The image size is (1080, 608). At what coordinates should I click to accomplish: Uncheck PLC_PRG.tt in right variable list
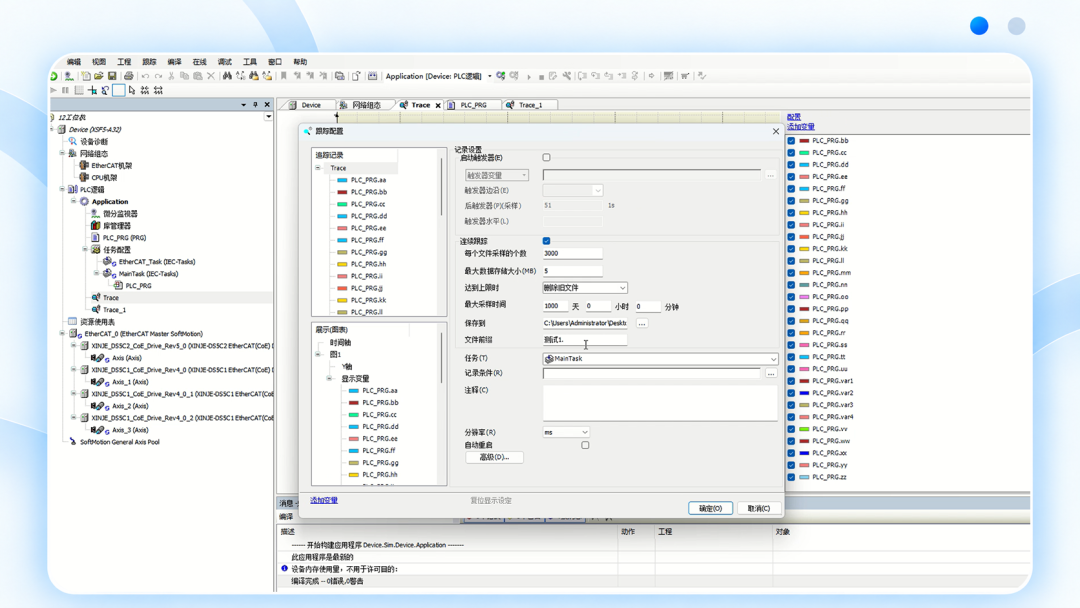click(x=791, y=357)
